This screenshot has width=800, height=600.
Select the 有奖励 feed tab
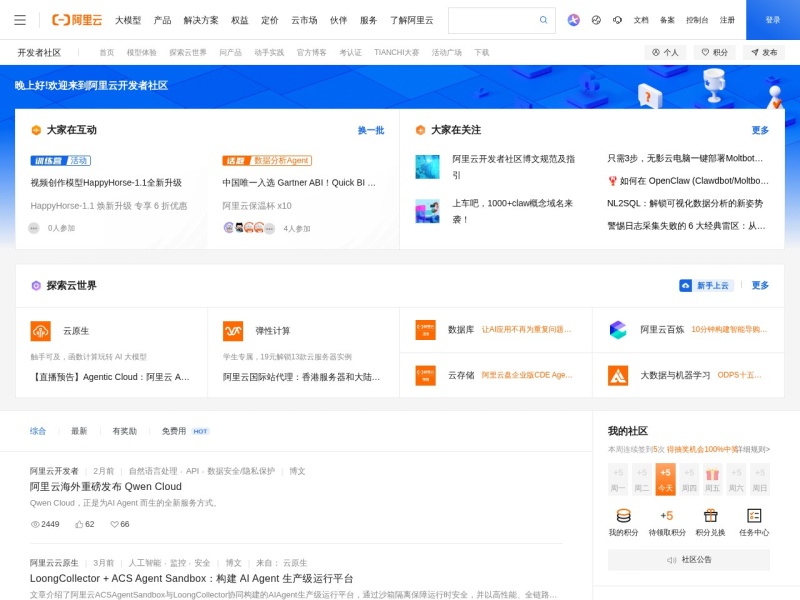pos(124,431)
